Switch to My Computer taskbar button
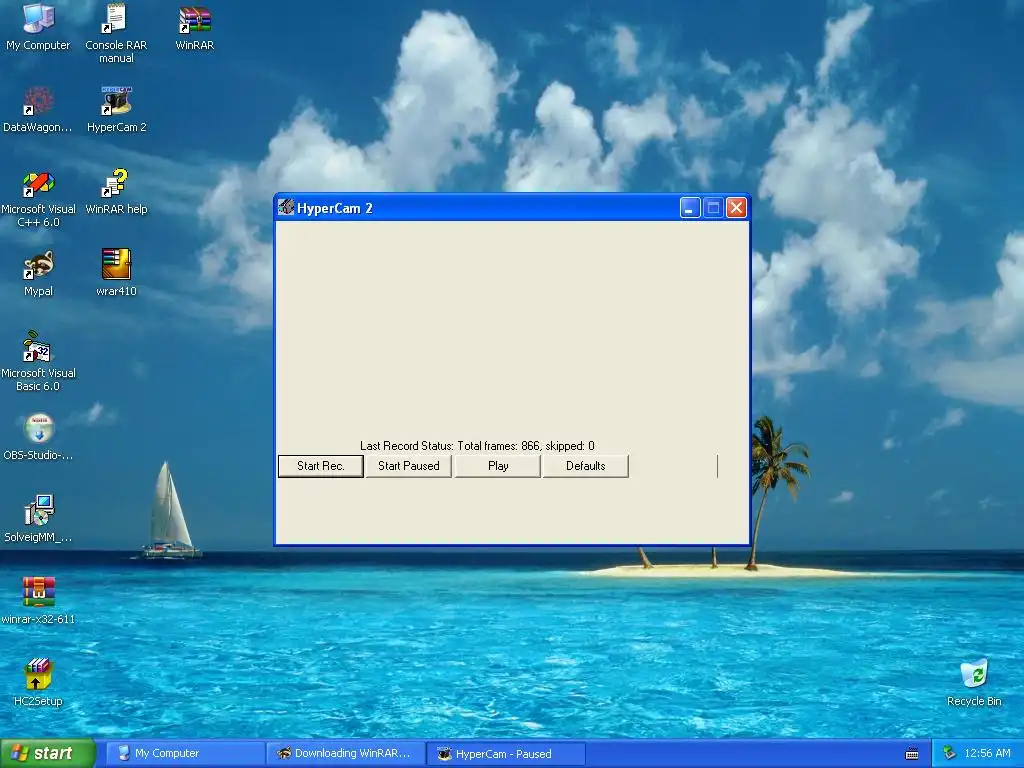The width and height of the screenshot is (1024, 768). (x=185, y=754)
